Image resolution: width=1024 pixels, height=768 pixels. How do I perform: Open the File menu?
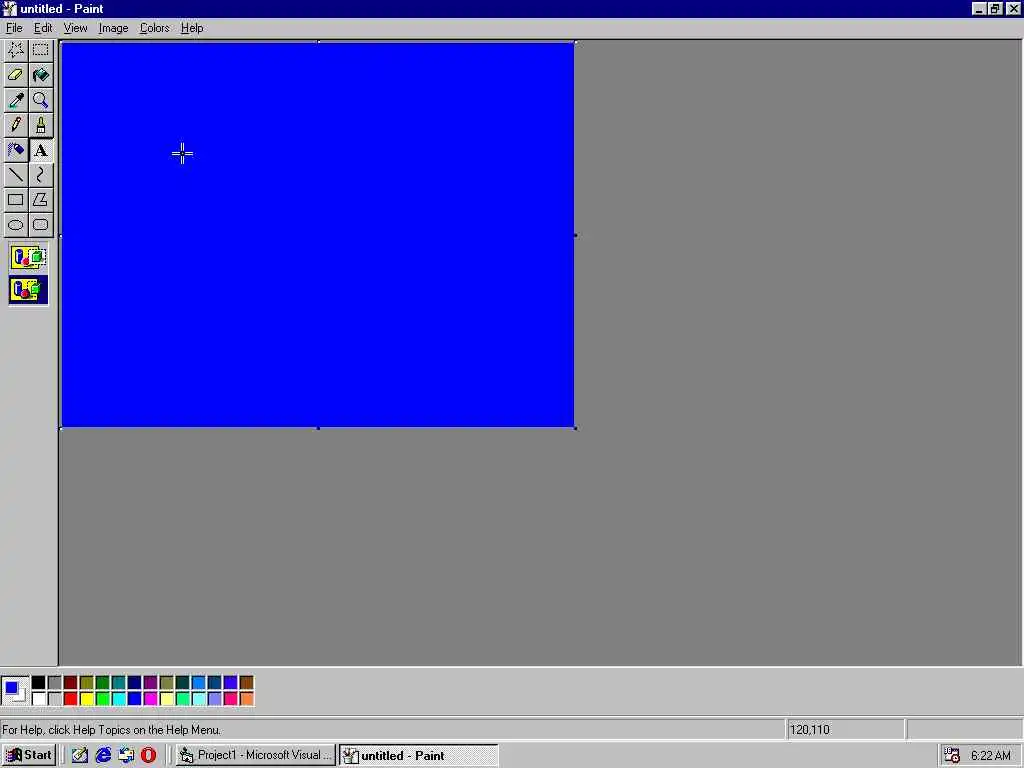point(14,28)
